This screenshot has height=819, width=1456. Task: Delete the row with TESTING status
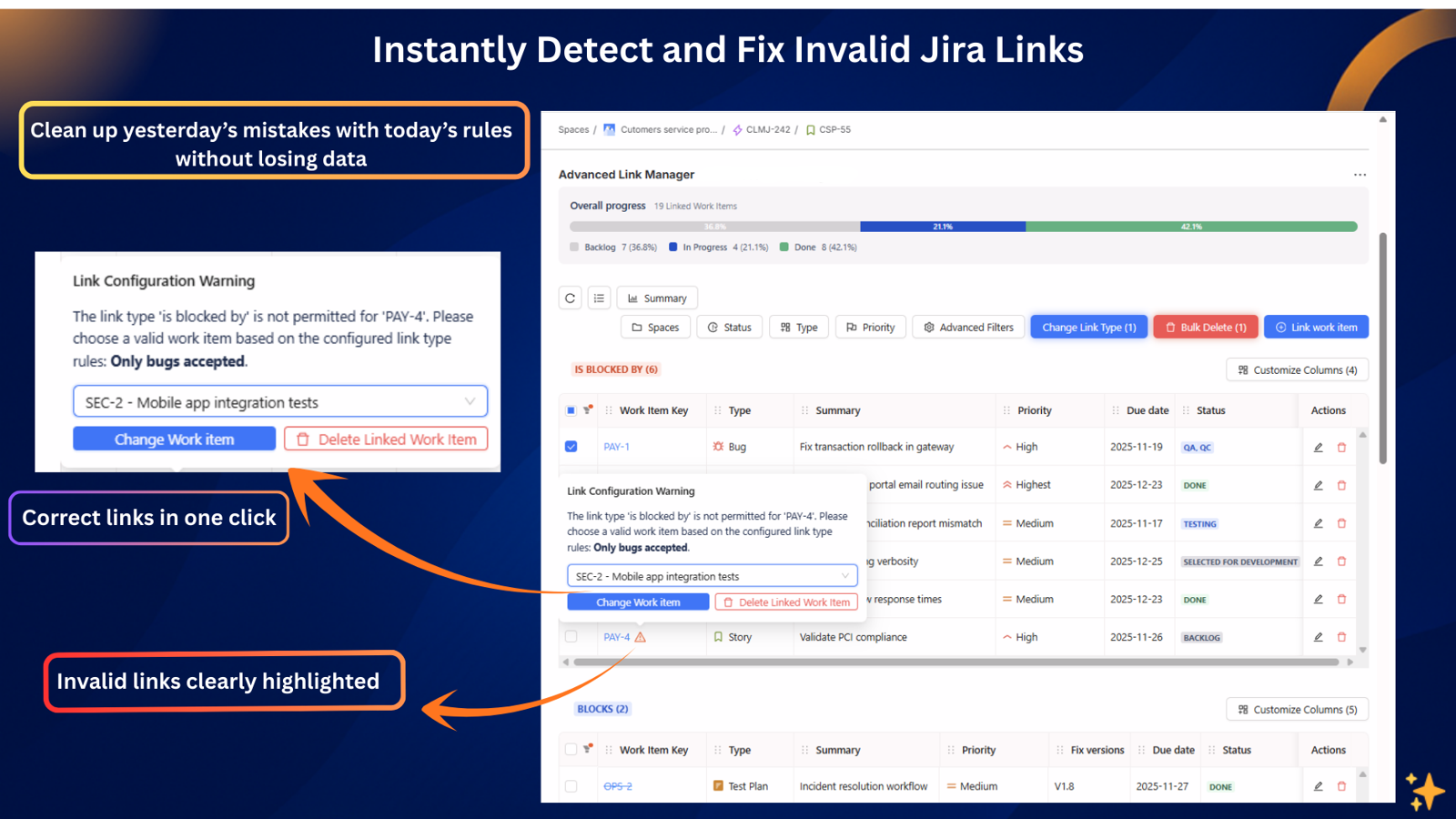[1341, 523]
